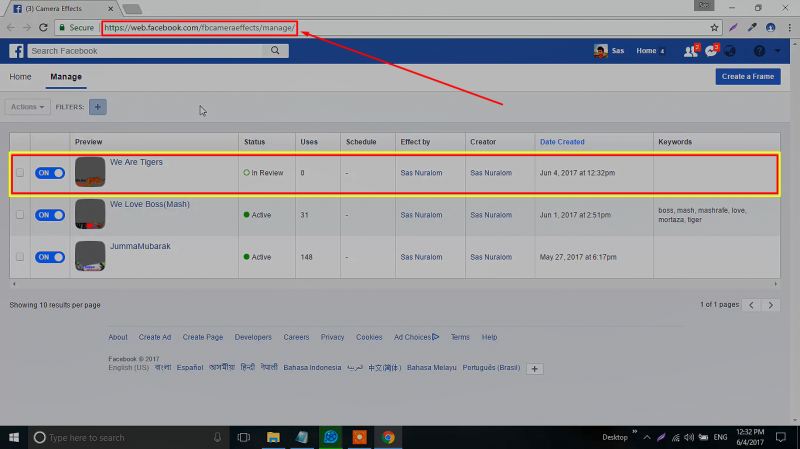This screenshot has width=800, height=449.
Task: Open the We Love Boss(Mash) effect
Action: coord(149,204)
